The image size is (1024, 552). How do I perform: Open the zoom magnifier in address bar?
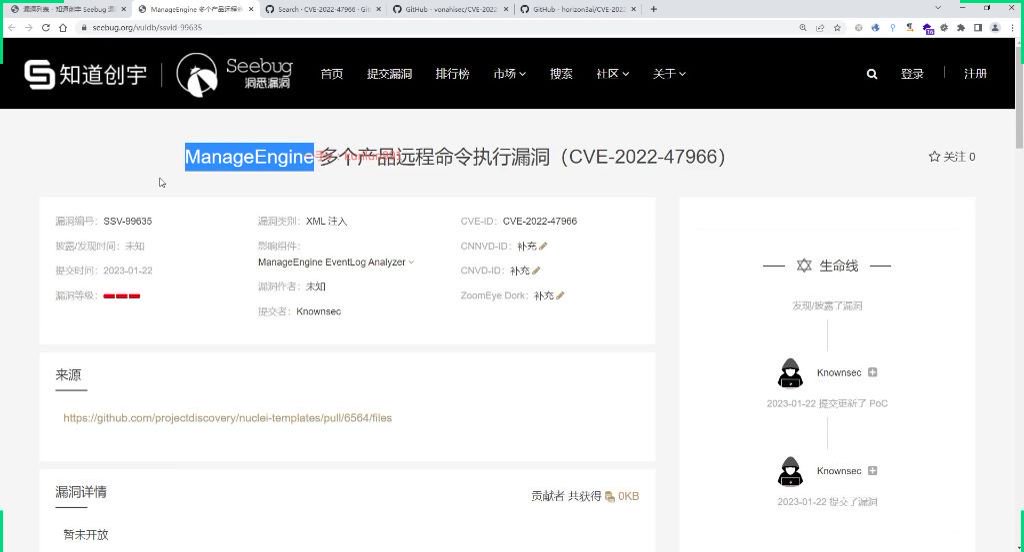tap(803, 27)
